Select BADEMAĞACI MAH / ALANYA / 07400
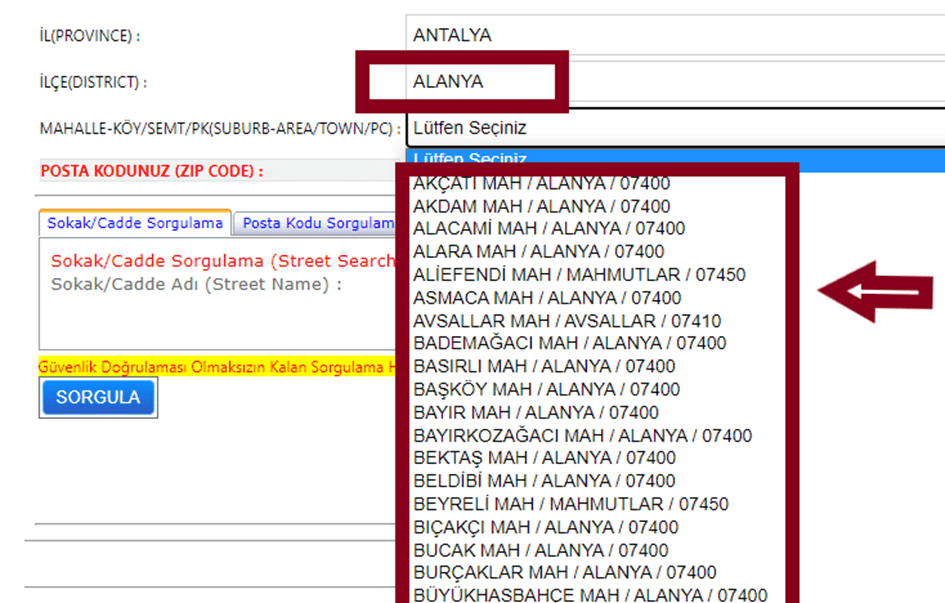The image size is (945, 603). pyautogui.click(x=569, y=344)
